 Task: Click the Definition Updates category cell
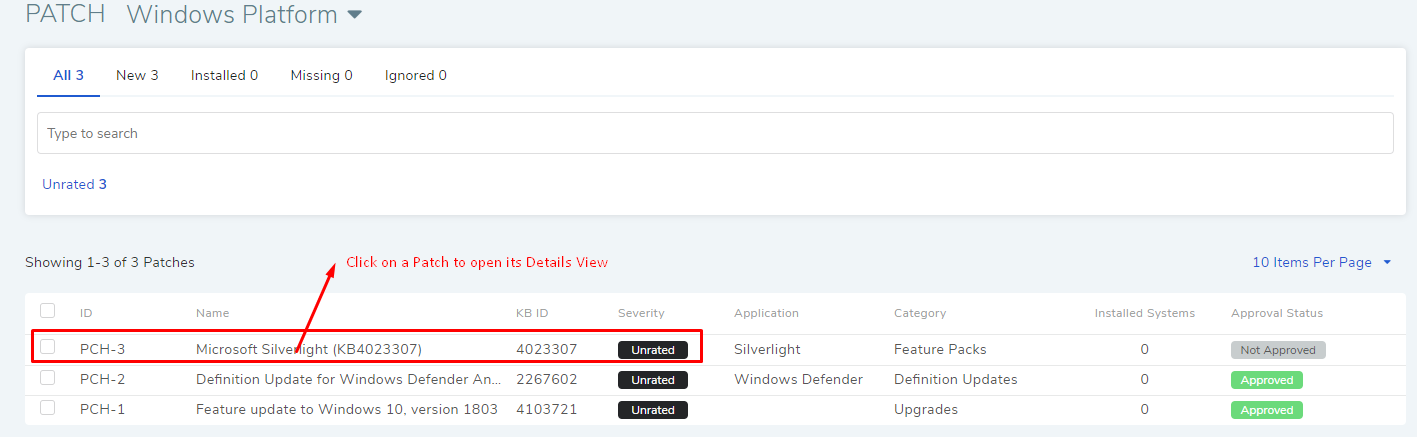point(956,379)
